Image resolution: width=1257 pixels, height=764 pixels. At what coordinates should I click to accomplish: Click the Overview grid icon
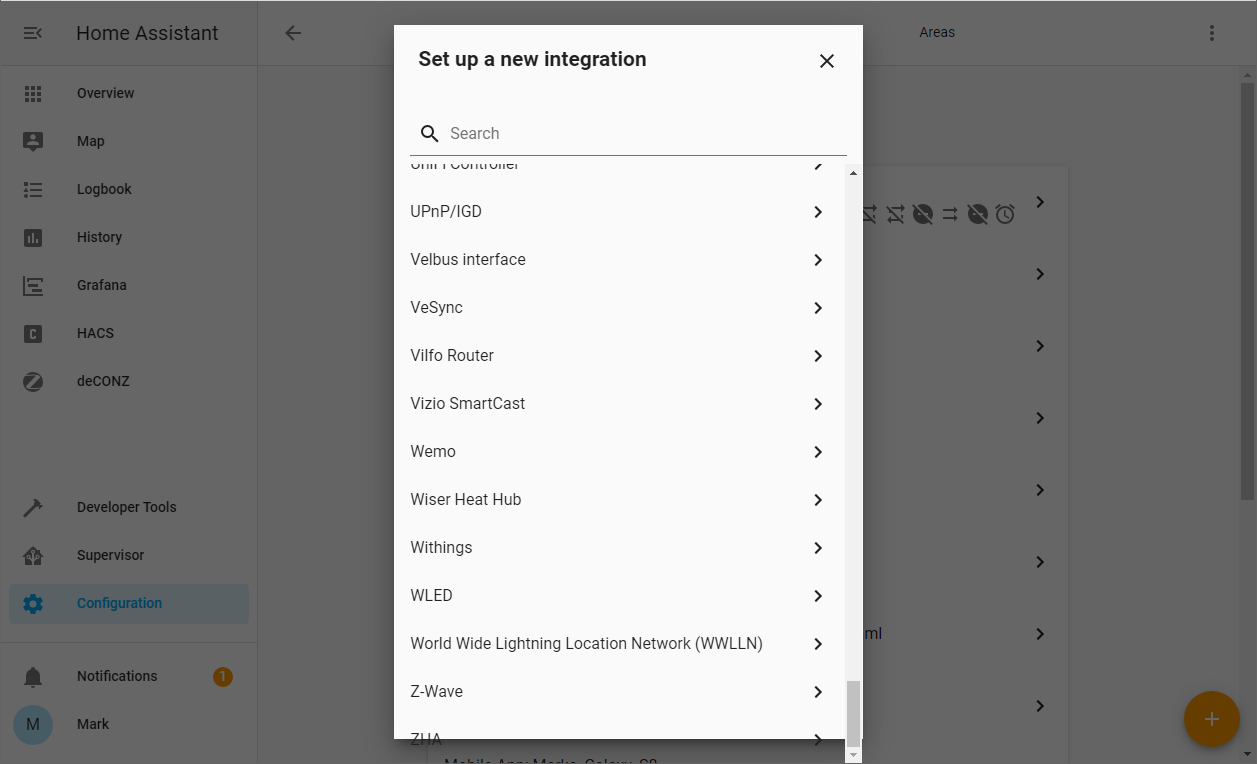pos(33,93)
